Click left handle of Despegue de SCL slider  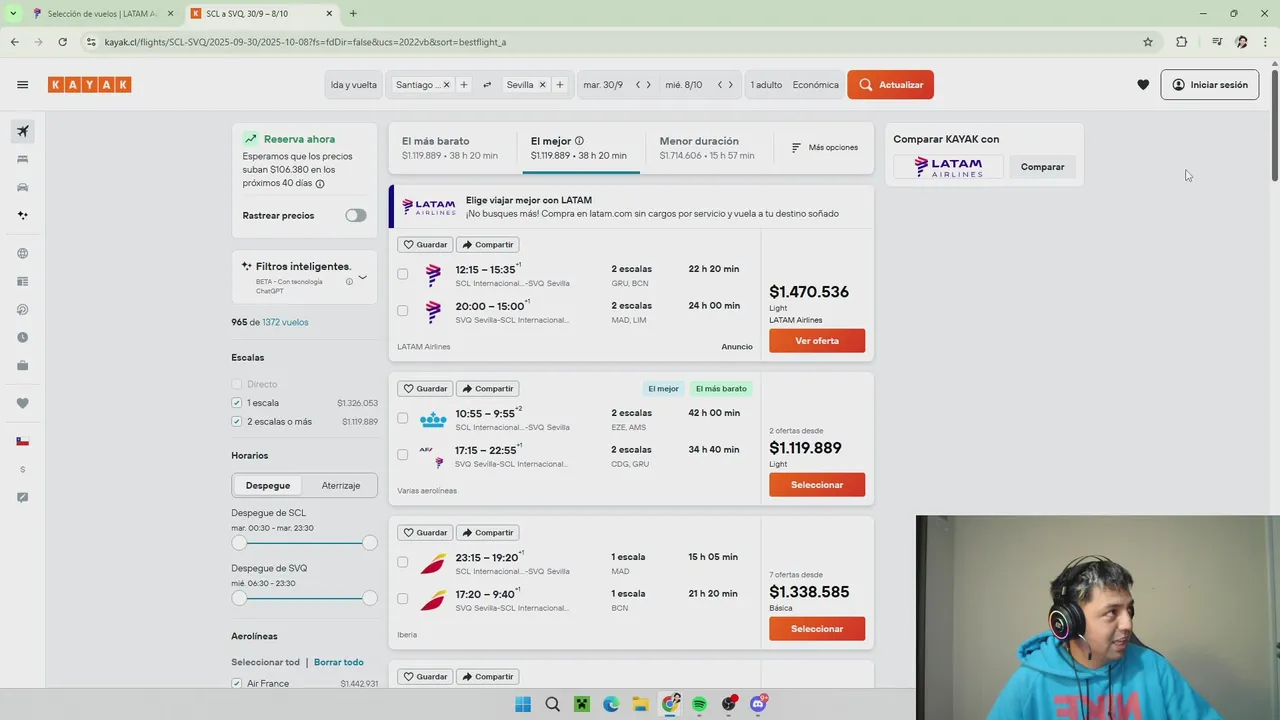pyautogui.click(x=239, y=542)
